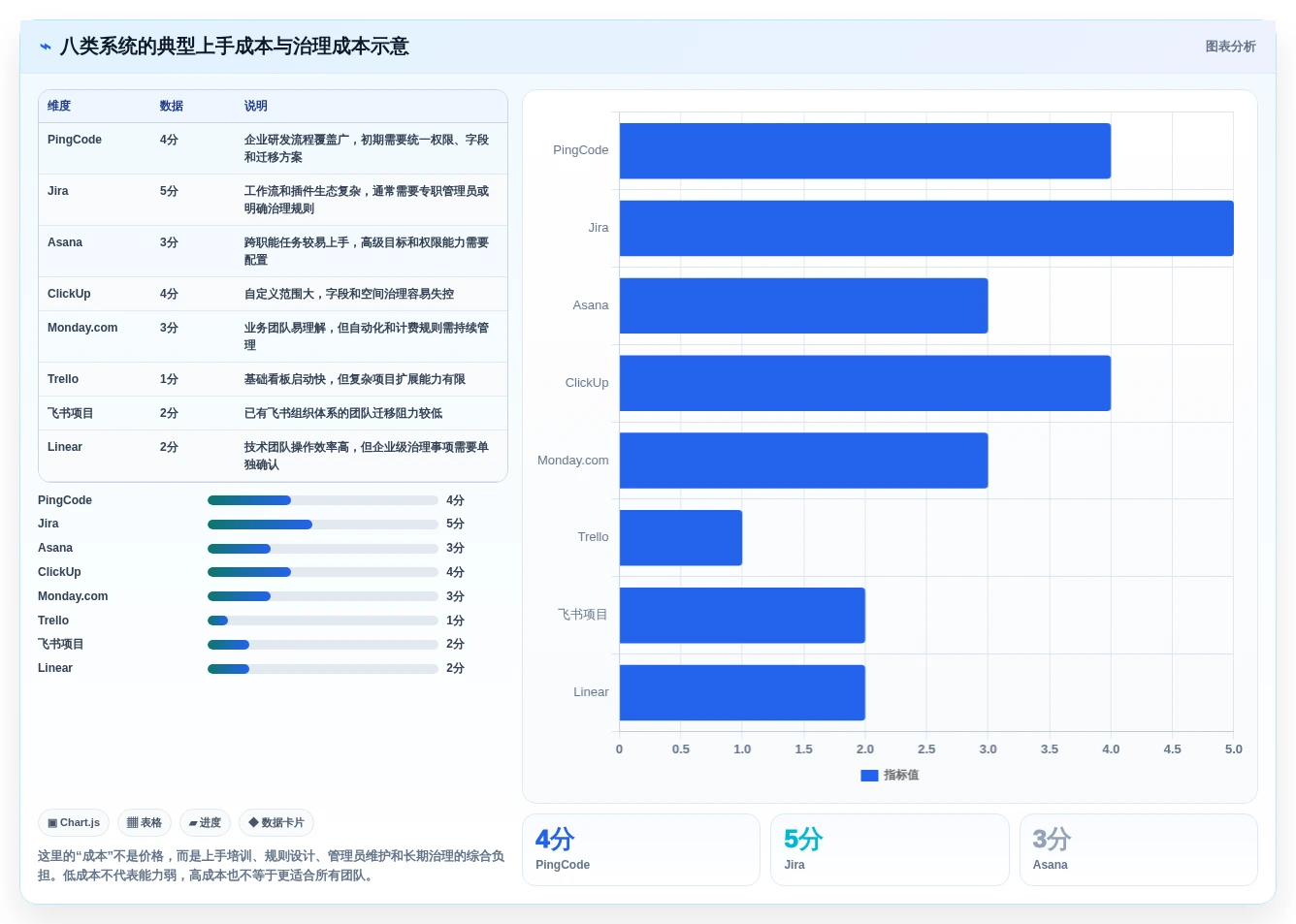This screenshot has height=924, width=1296.
Task: Open the 4分 PingCode data card
Action: tap(641, 849)
